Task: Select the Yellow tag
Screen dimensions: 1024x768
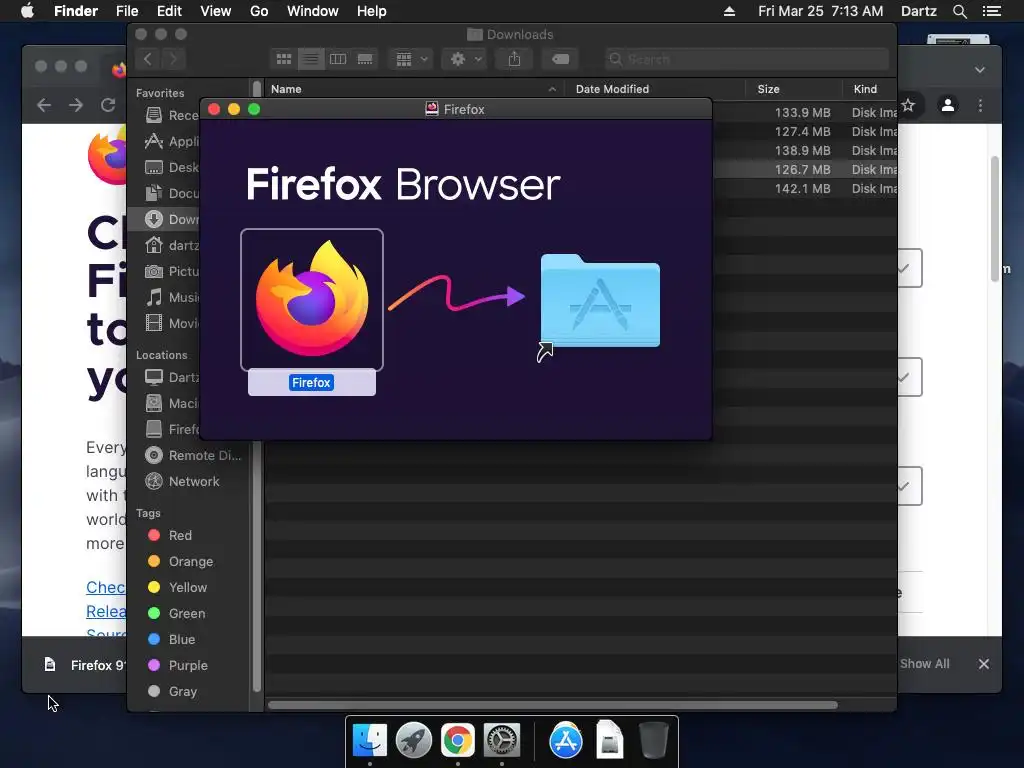Action: 178,587
